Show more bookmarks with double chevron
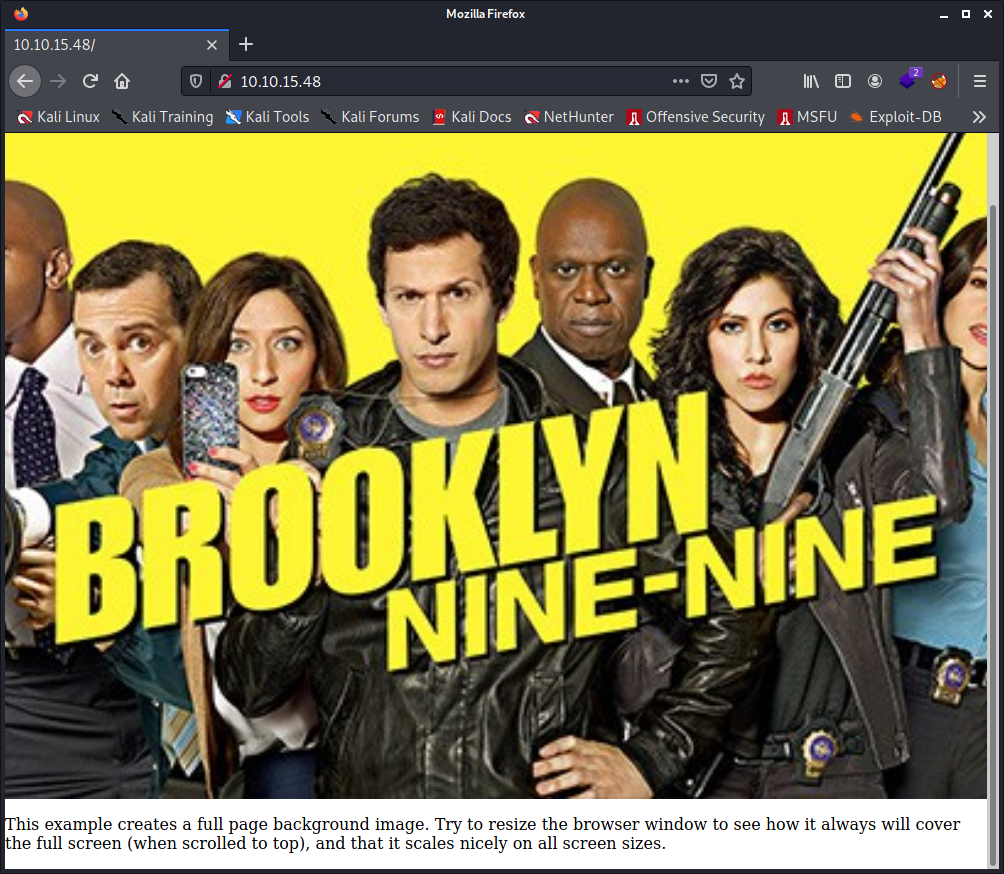The image size is (1004, 874). coord(979,117)
